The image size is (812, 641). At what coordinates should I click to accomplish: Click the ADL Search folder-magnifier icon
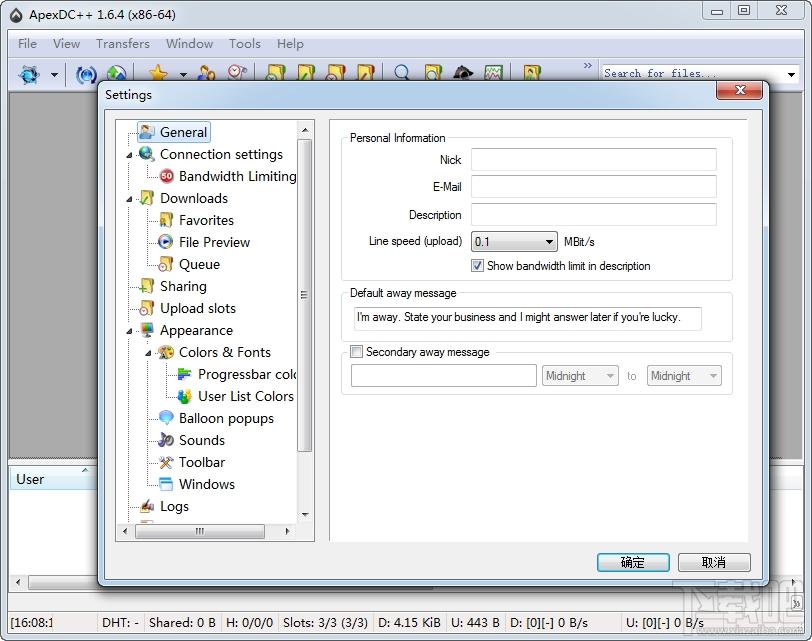point(432,73)
